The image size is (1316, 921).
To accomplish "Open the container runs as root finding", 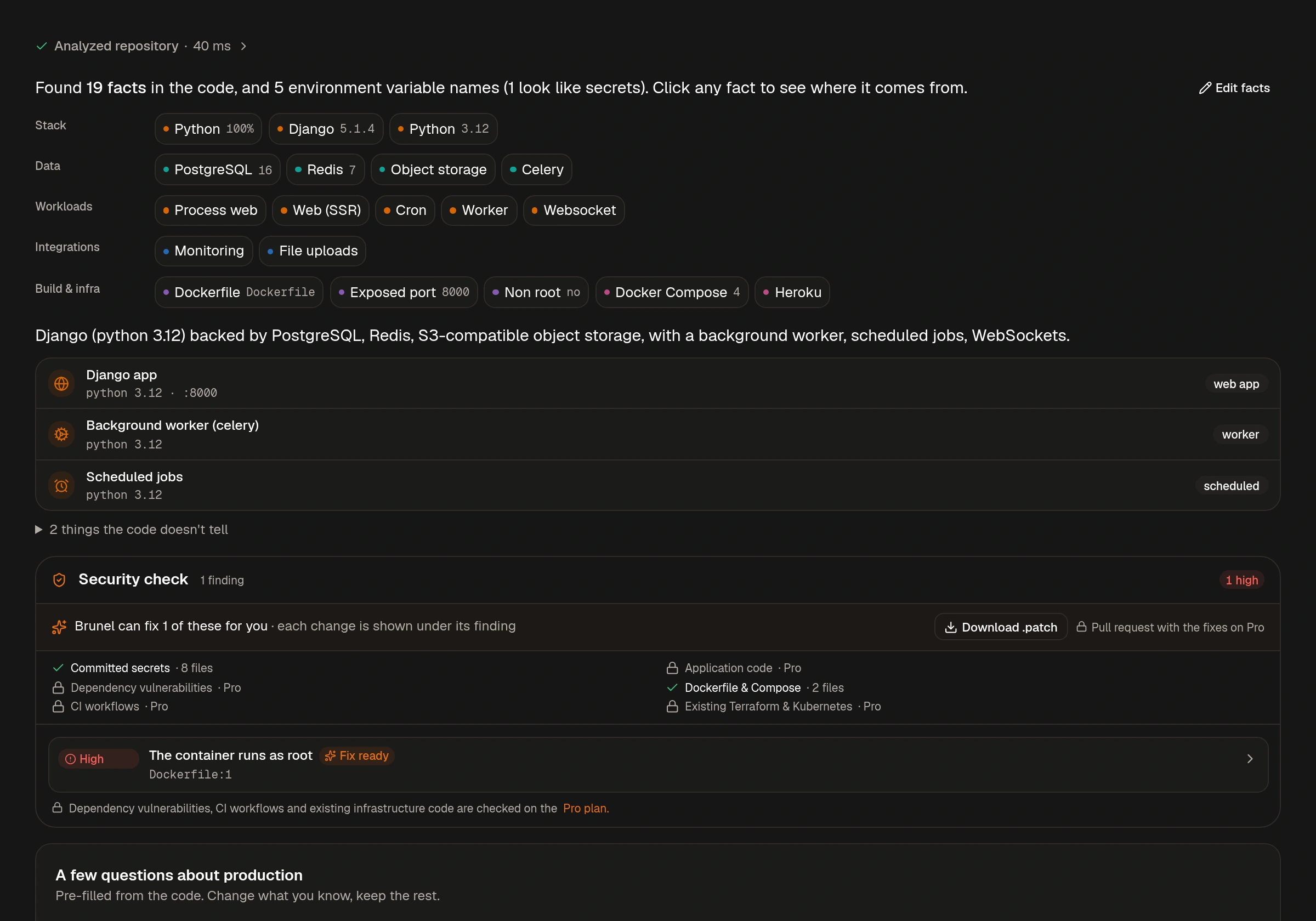I will pyautogui.click(x=658, y=765).
